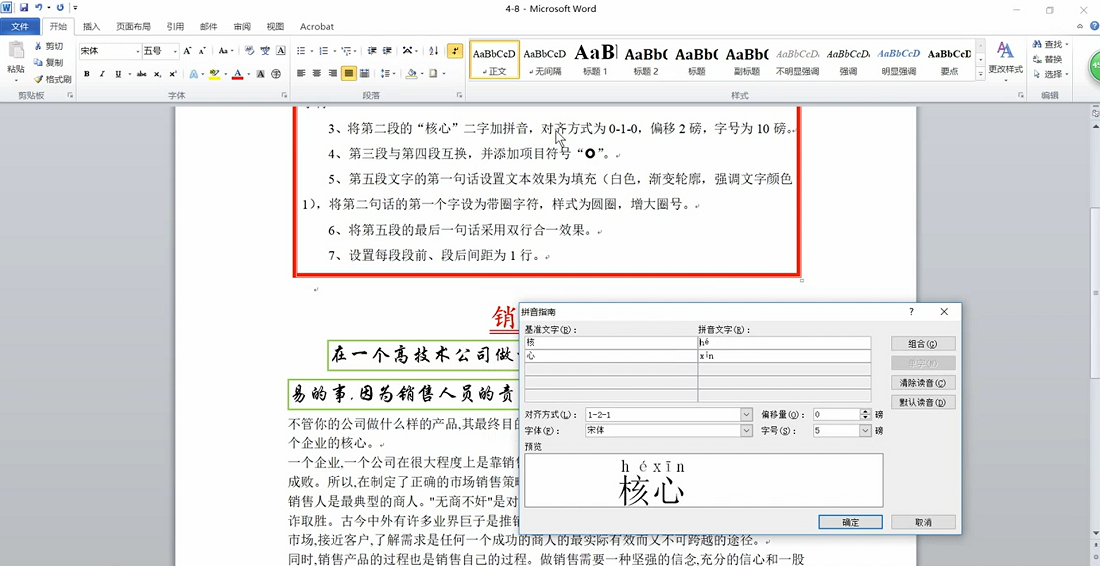Toggle Italic formatting
The image size is (1100, 566).
point(102,73)
